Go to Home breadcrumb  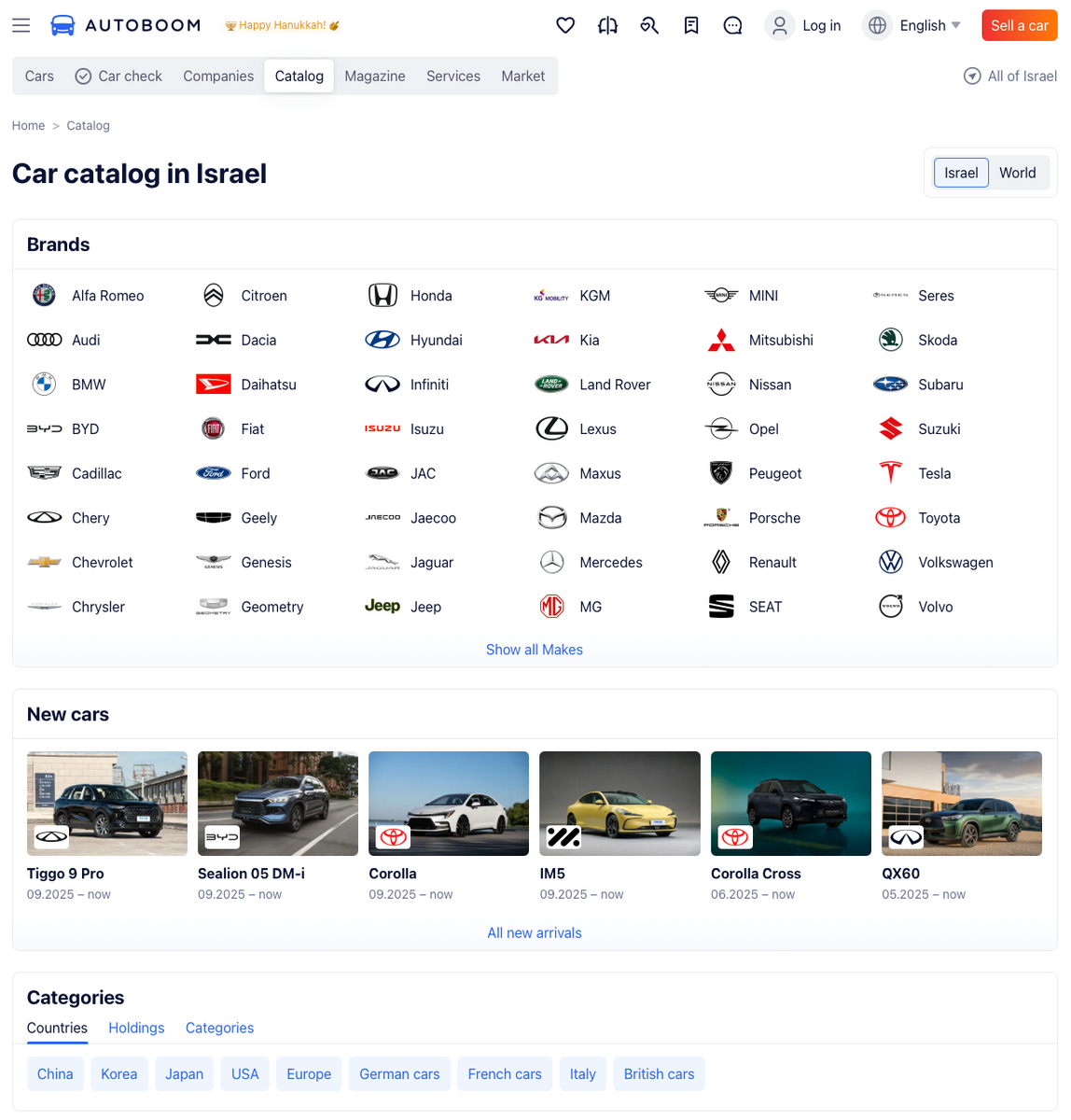(x=28, y=125)
